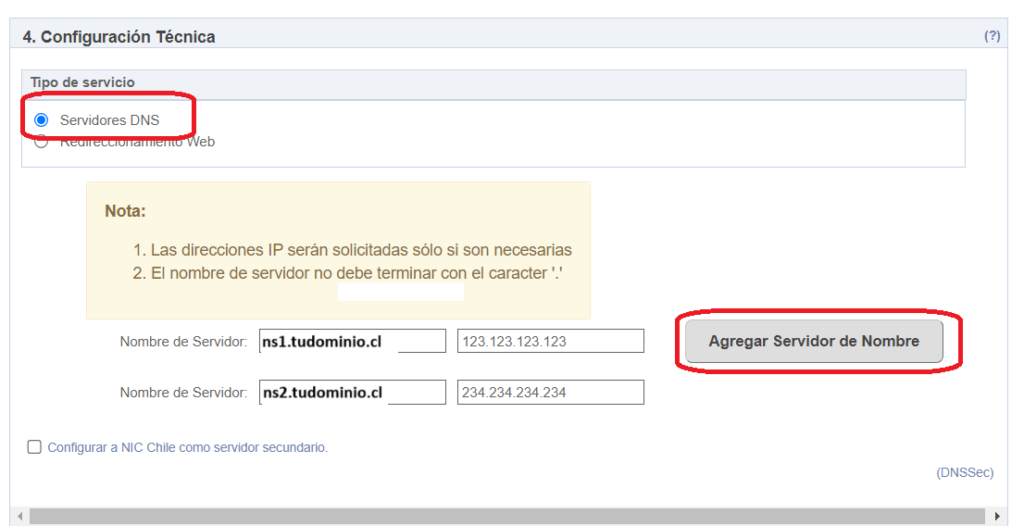This screenshot has height=526, width=1024.
Task: Select the Redireccionamiento Web radio option
Action: click(41, 141)
